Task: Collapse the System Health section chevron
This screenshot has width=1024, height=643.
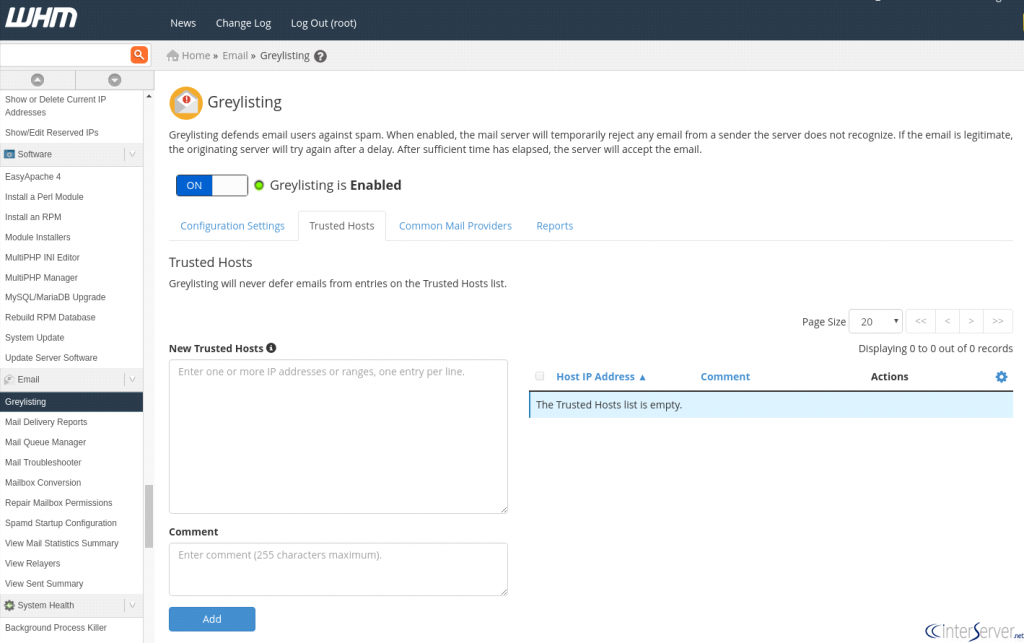Action: pyautogui.click(x=133, y=605)
